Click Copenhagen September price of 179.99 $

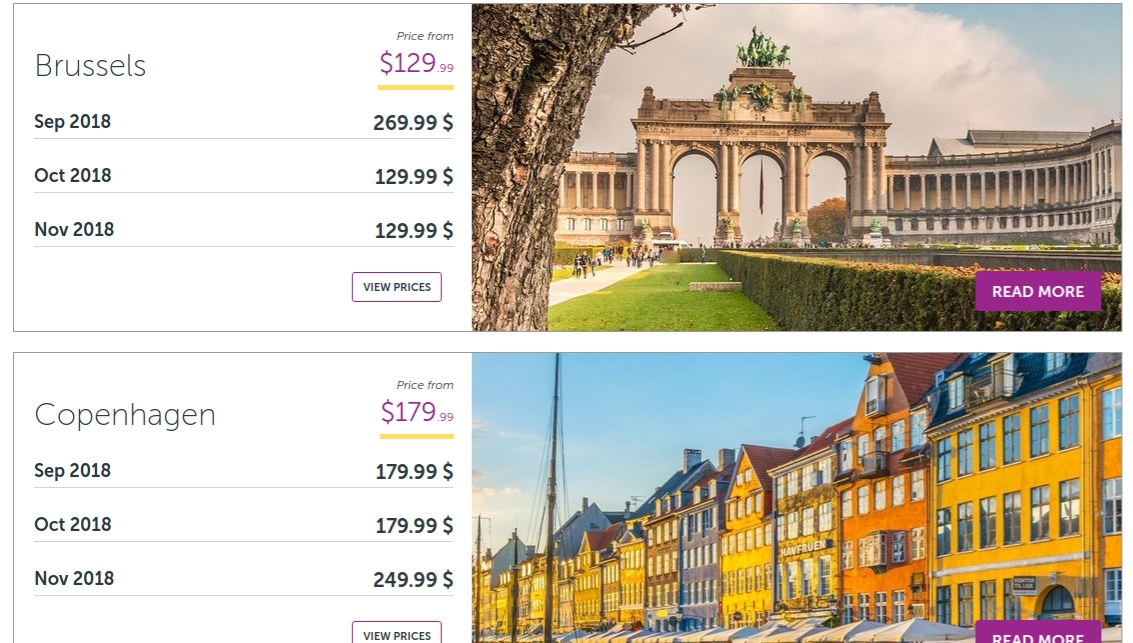point(413,472)
